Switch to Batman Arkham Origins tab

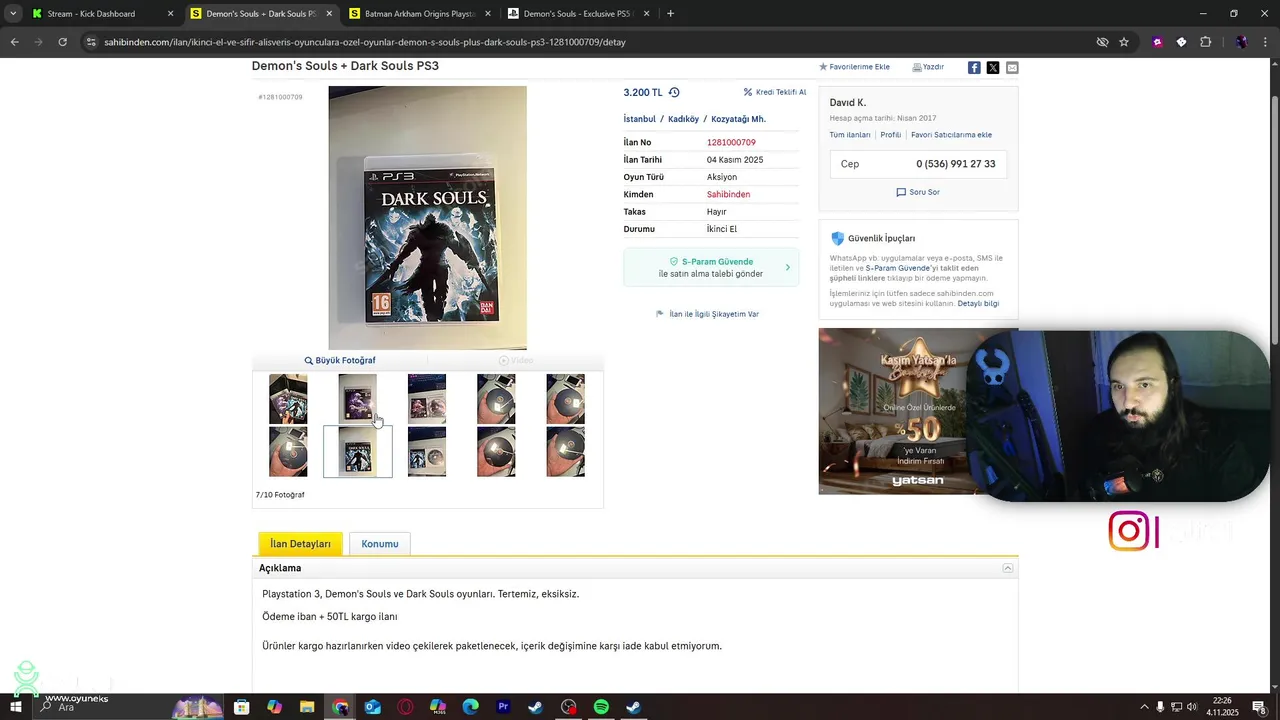coord(420,14)
